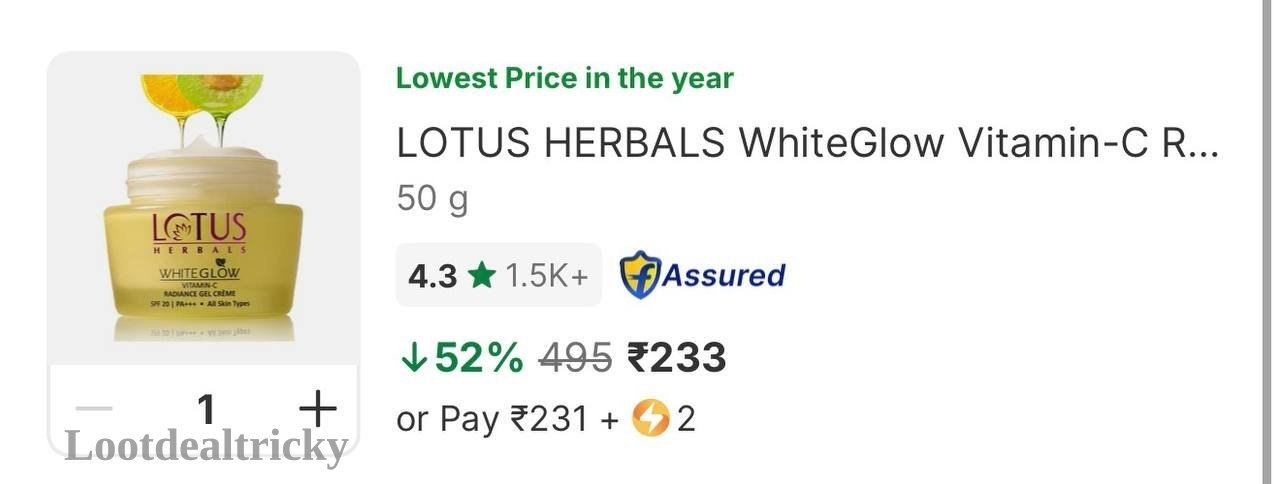
Task: Click the Flipkart Assured shield icon
Action: 639,275
